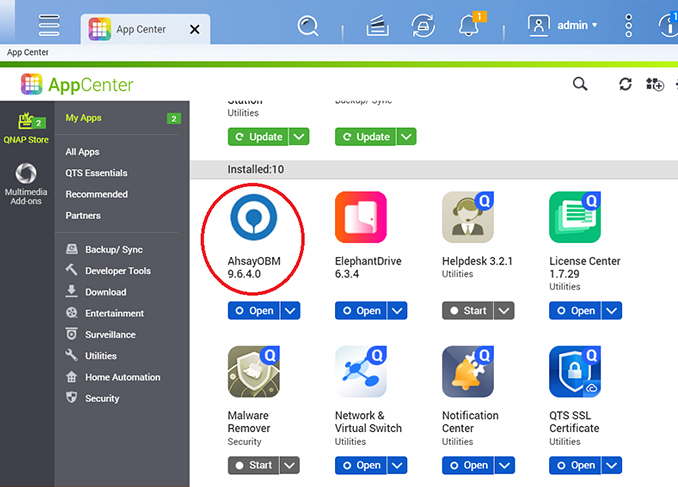Expand Network & Virtual Switch Open dropdown
The height and width of the screenshot is (487, 678).
point(397,465)
